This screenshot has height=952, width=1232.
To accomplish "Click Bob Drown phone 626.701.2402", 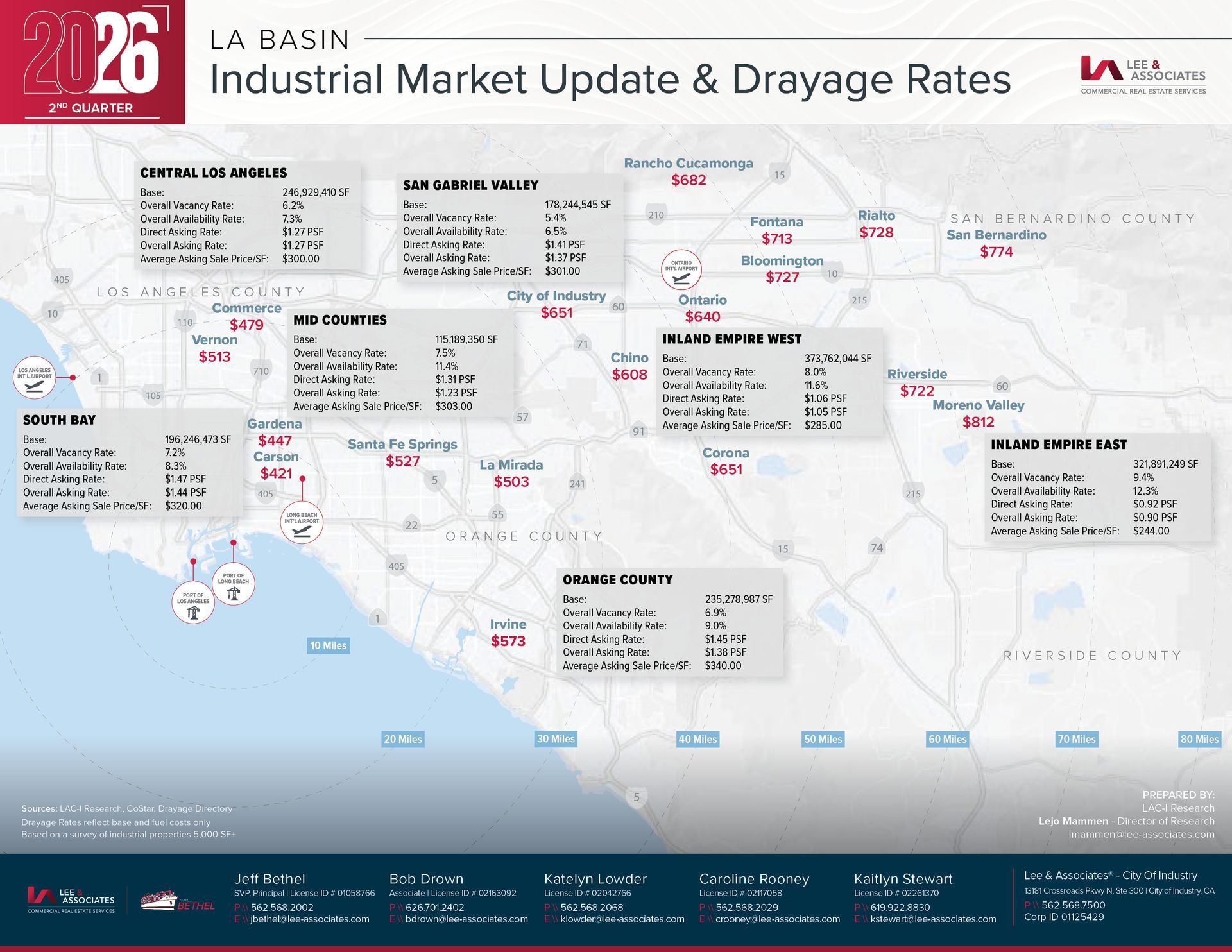I will 435,907.
